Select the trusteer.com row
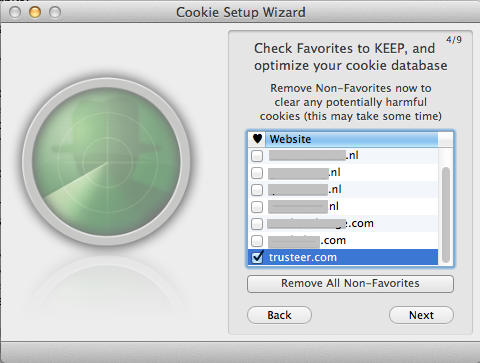 [x=343, y=257]
